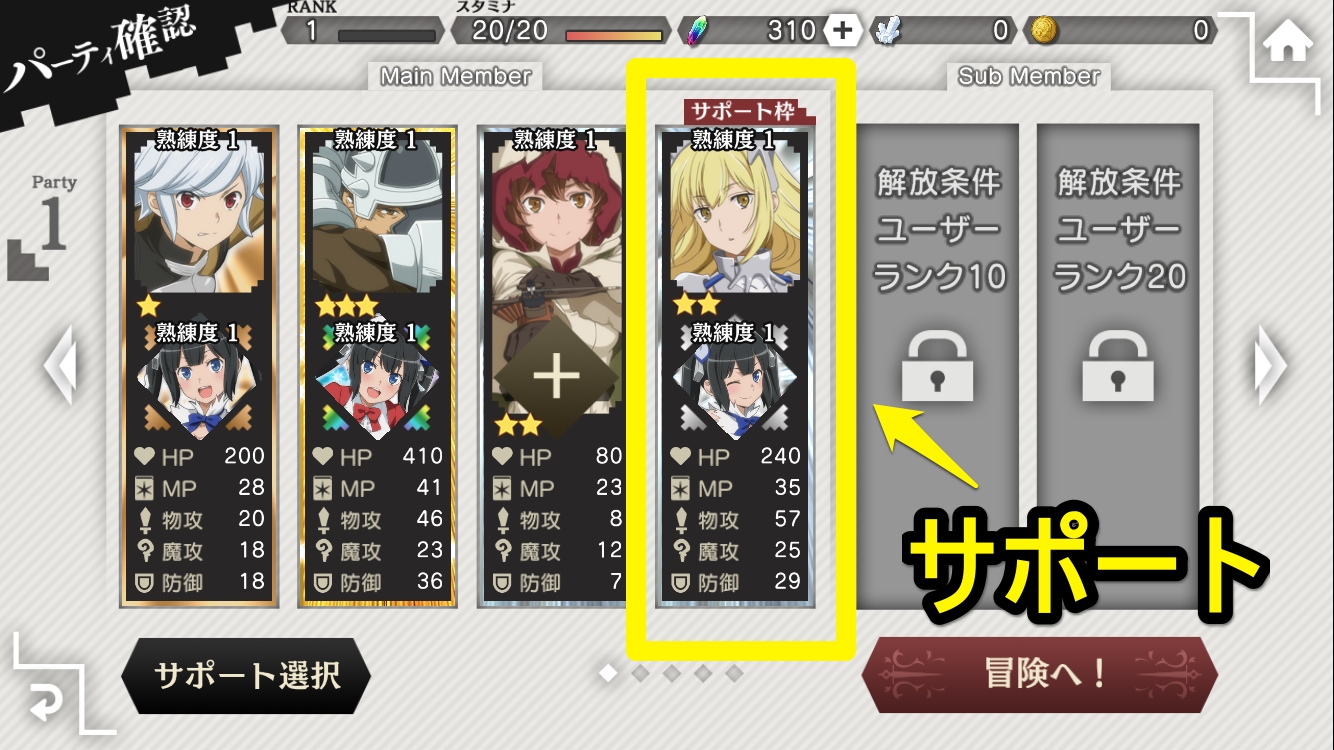Tap the stamina gauge bar

tap(614, 36)
